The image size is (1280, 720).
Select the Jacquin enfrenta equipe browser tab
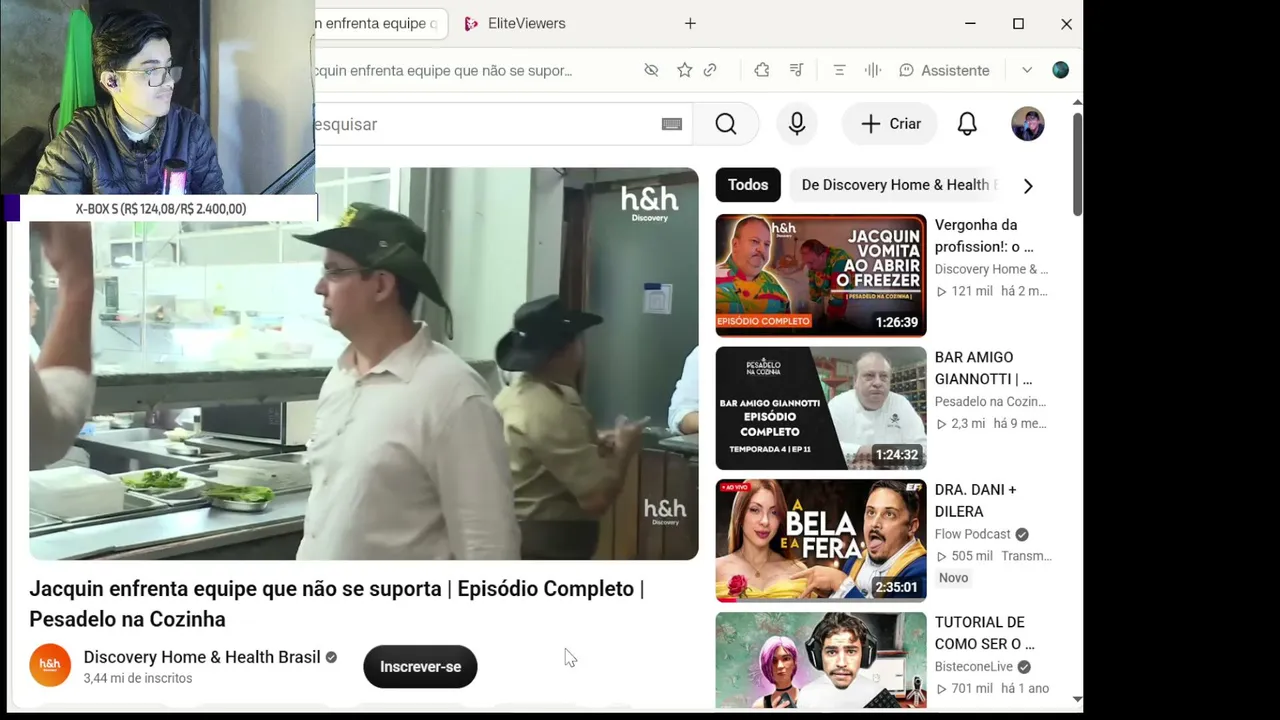[x=380, y=23]
